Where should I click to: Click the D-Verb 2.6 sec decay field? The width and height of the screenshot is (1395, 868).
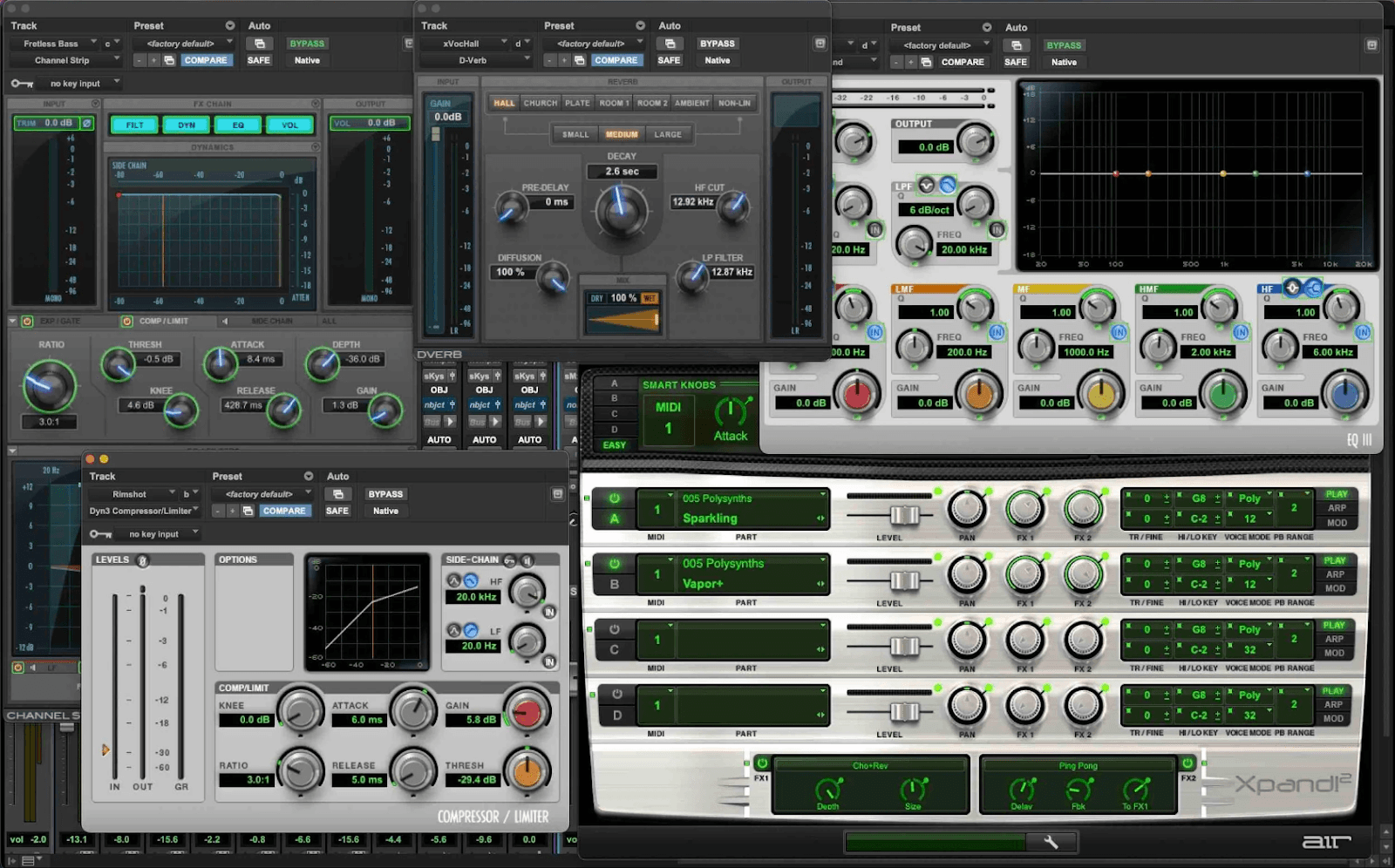pos(623,172)
